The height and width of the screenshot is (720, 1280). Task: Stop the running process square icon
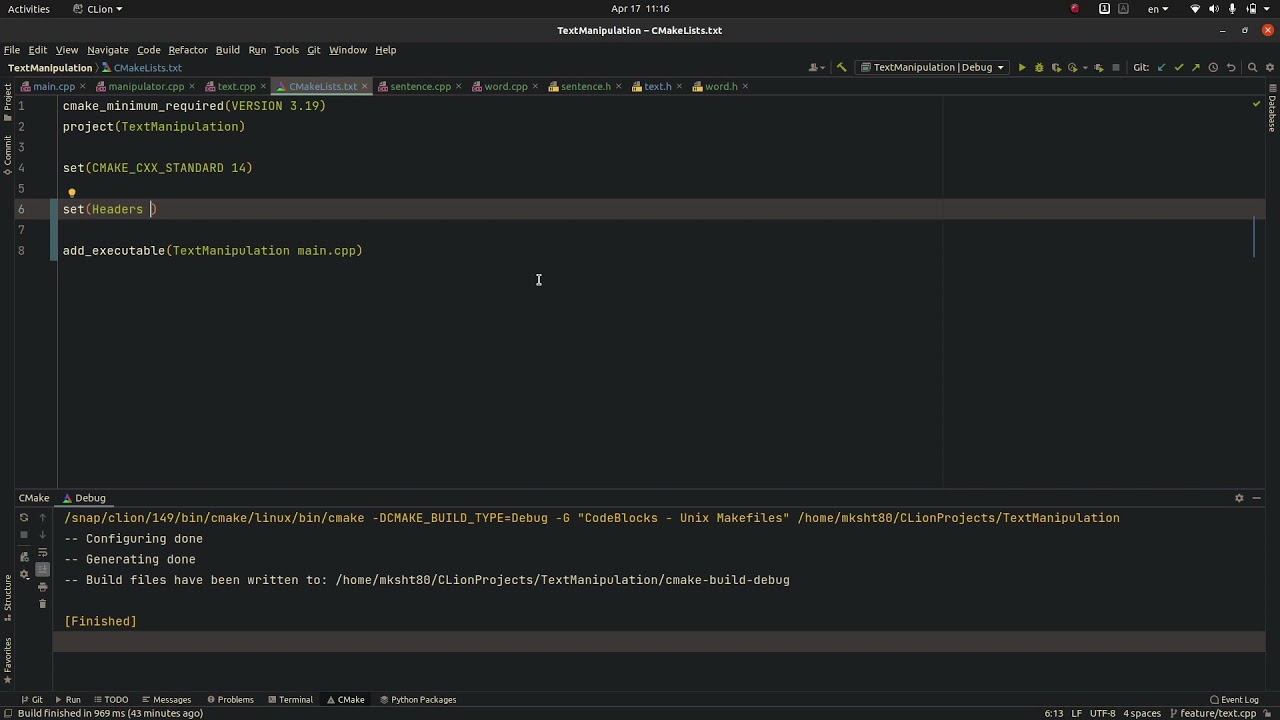(x=1116, y=68)
